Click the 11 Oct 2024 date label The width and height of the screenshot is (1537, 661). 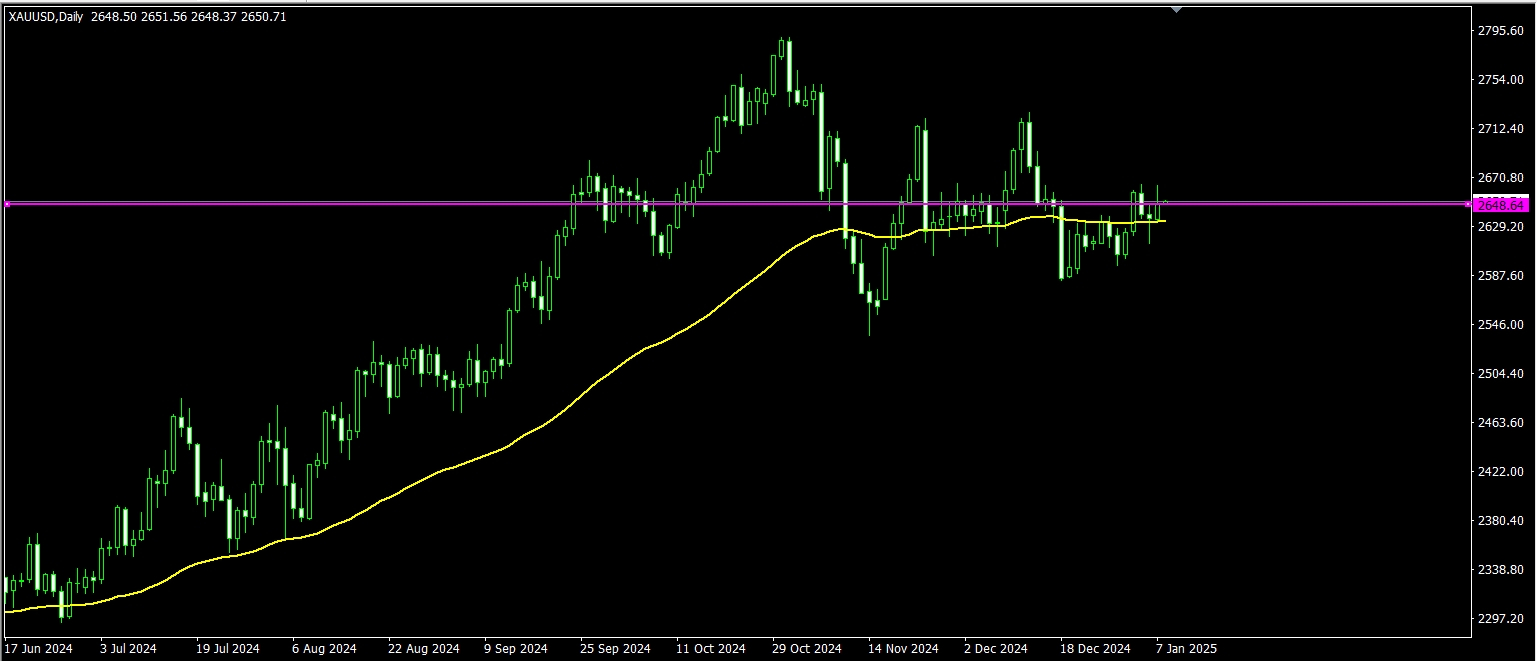[x=712, y=649]
